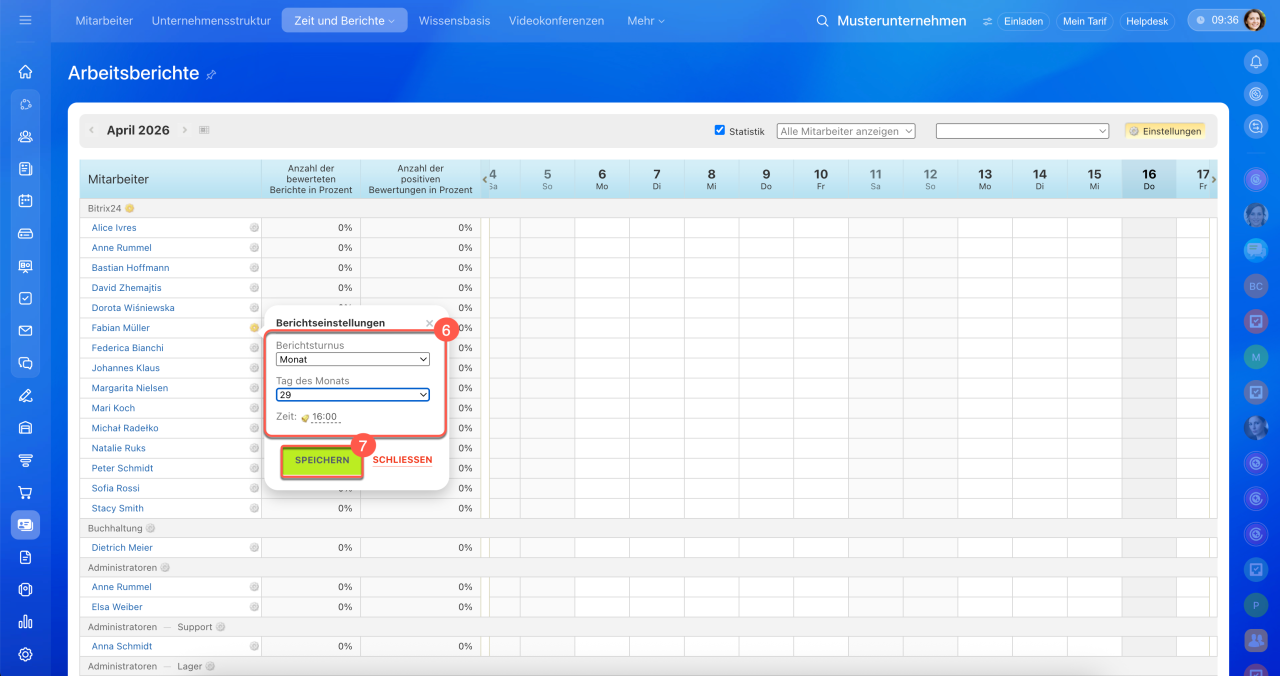1280x676 pixels.
Task: Click the 16:00 time value
Action: coord(324,417)
